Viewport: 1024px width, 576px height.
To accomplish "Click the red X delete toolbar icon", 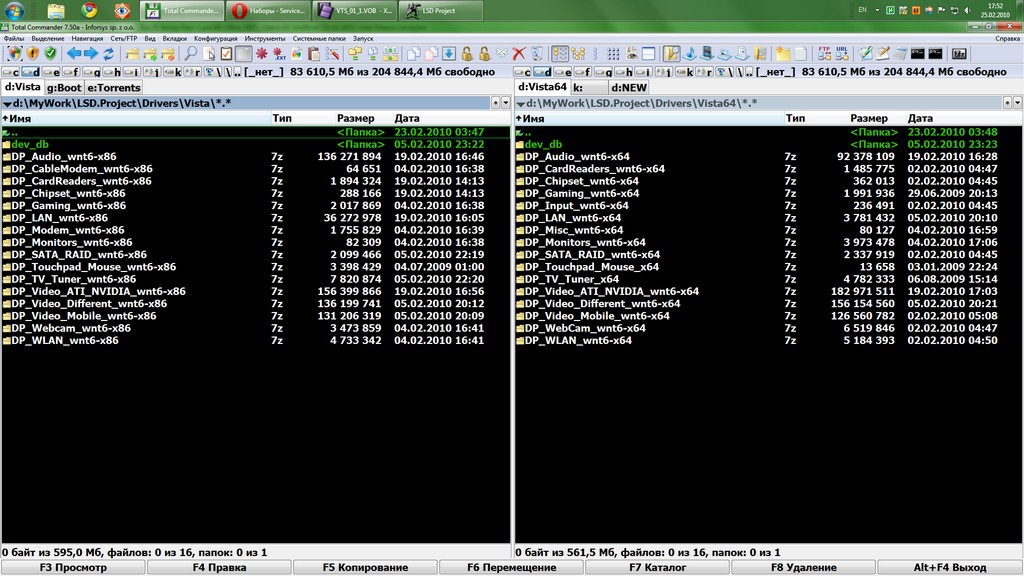I will coord(519,54).
